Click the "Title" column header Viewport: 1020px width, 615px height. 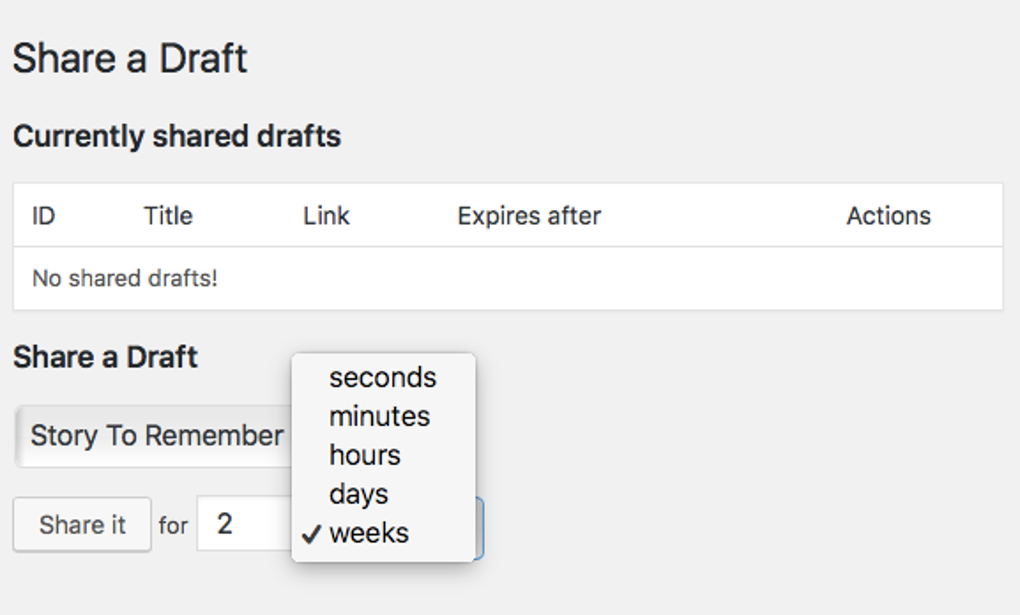pyautogui.click(x=167, y=215)
